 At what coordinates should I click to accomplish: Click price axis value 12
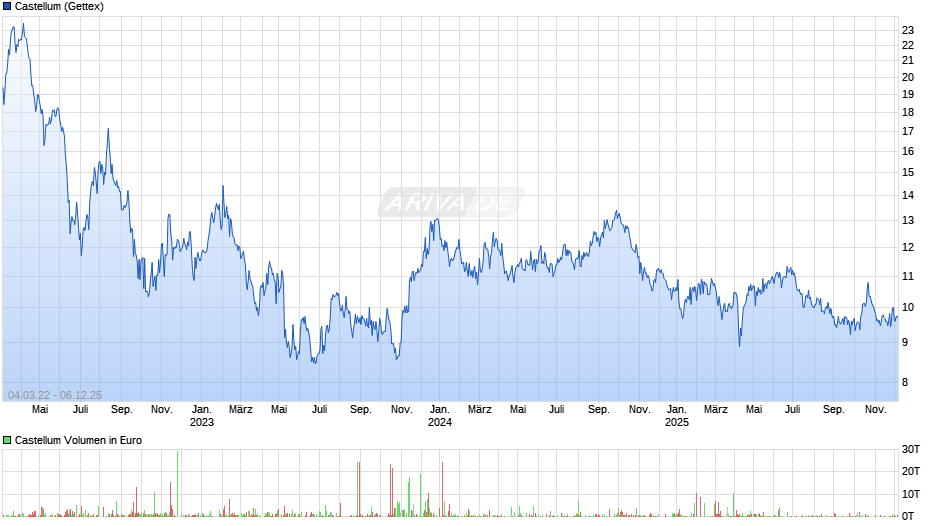[908, 247]
